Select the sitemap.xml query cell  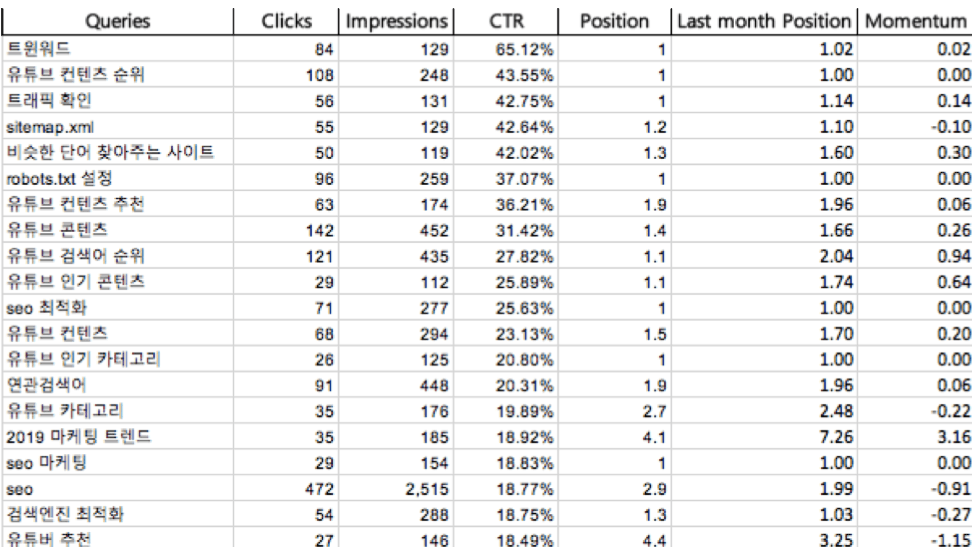118,127
